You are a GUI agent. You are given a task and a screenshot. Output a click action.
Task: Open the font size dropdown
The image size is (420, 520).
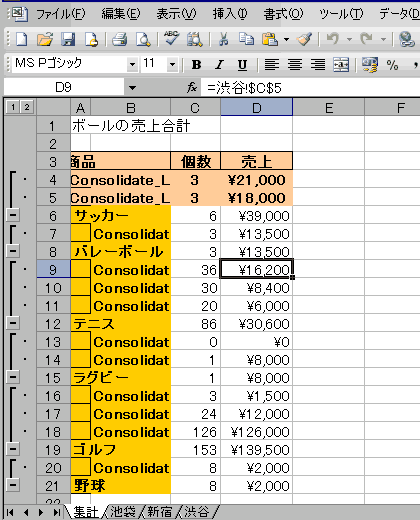172,64
